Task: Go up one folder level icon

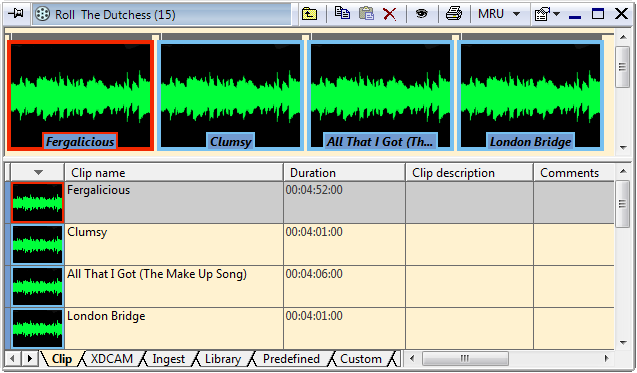Action: pos(310,14)
